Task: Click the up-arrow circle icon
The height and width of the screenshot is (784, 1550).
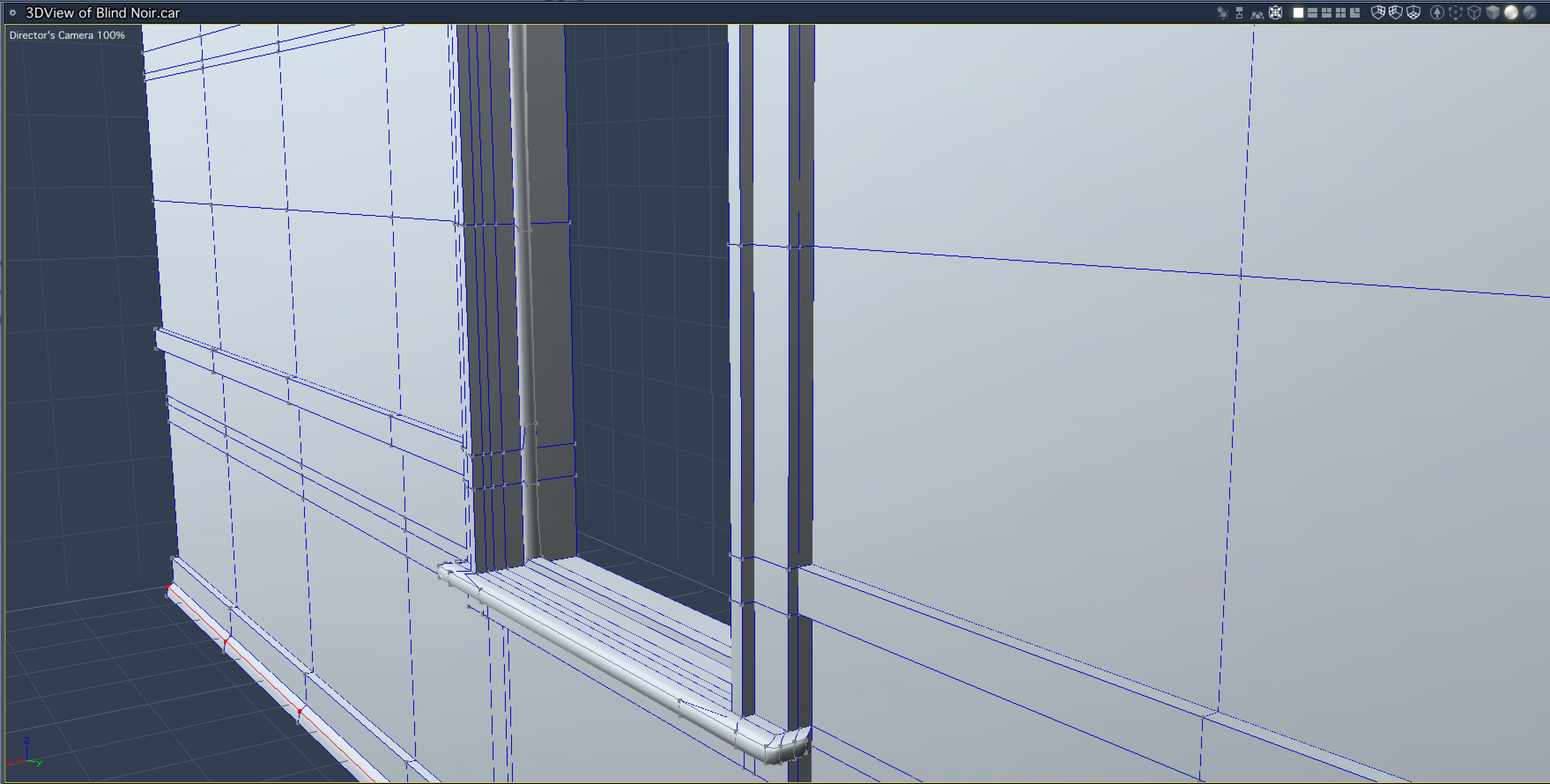Action: (1437, 13)
